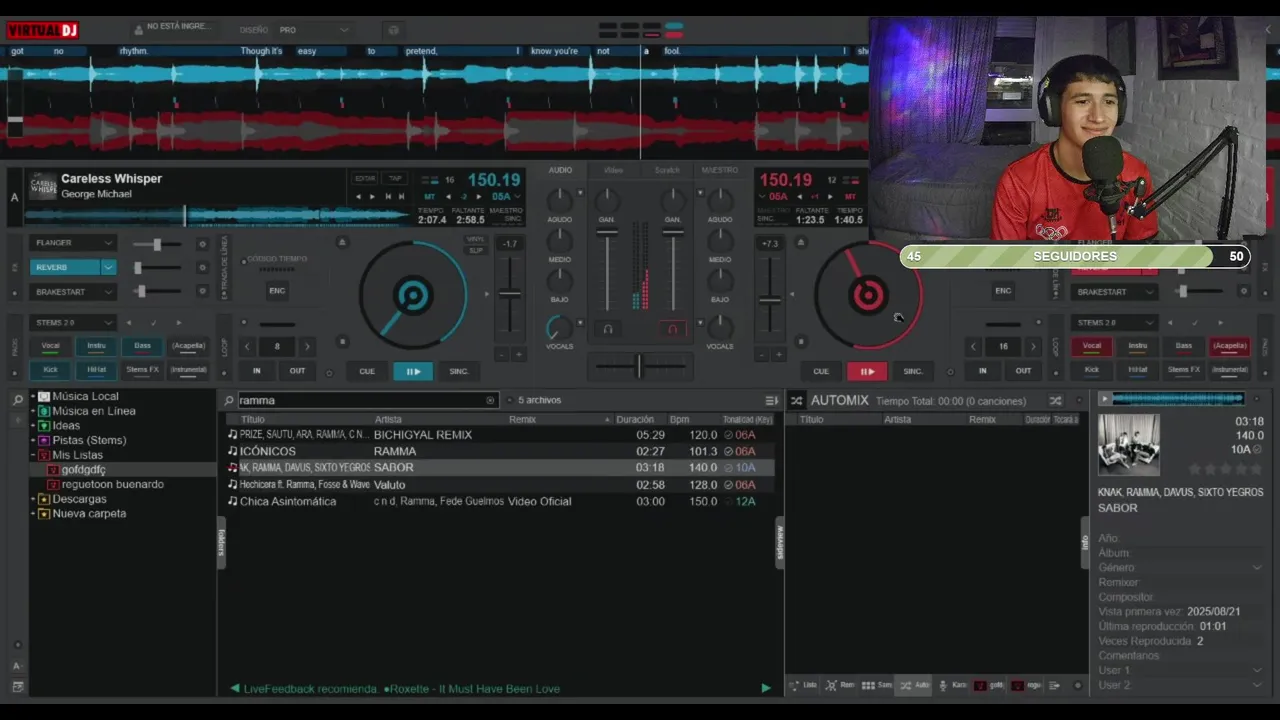Screen dimensions: 1280x720
Task: Eject track from right deck
Action: 800,242
